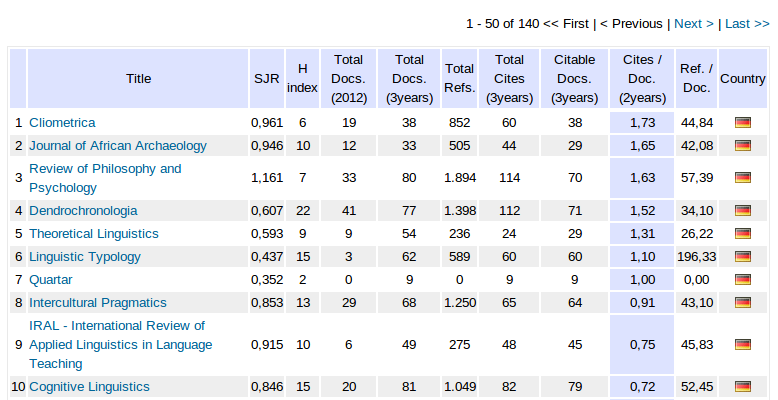
Task: Click the flag for Cognitive Linguistics
Action: 743,386
